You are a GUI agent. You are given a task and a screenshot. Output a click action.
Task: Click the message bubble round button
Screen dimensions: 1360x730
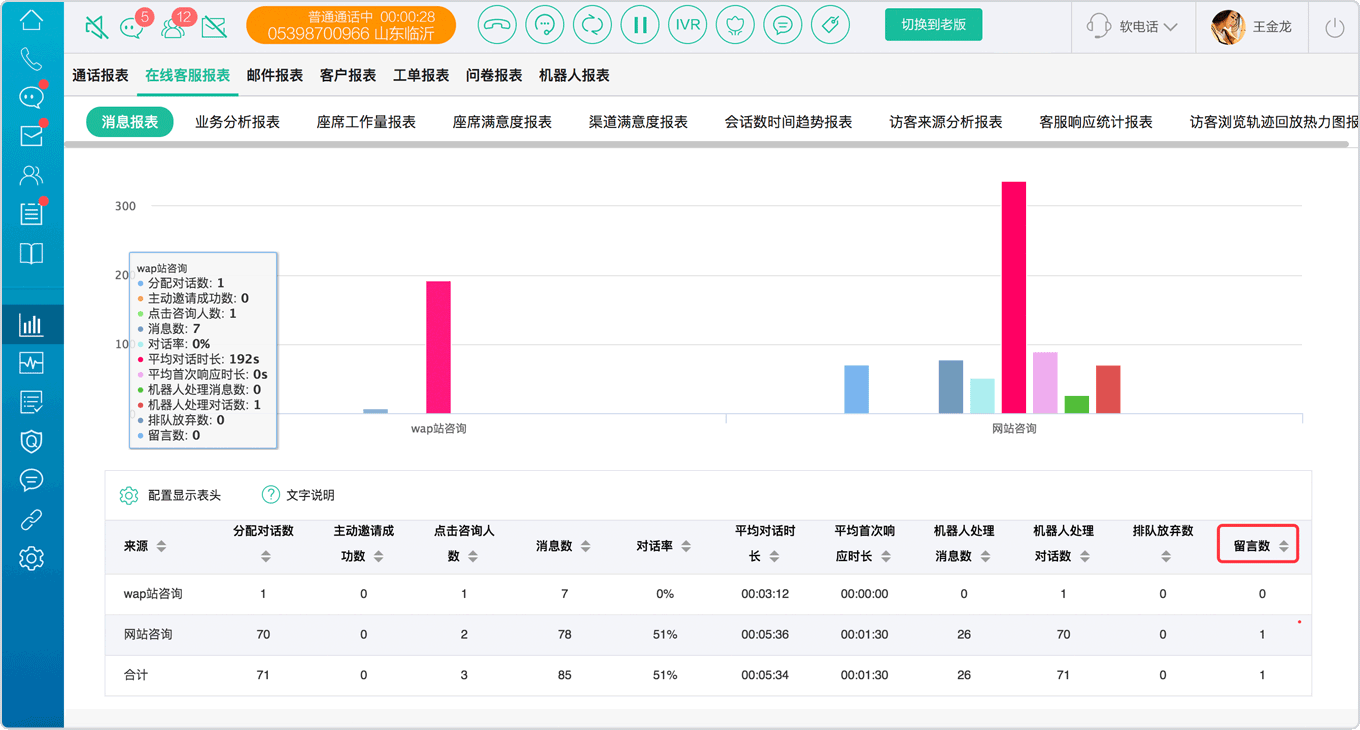point(783,25)
